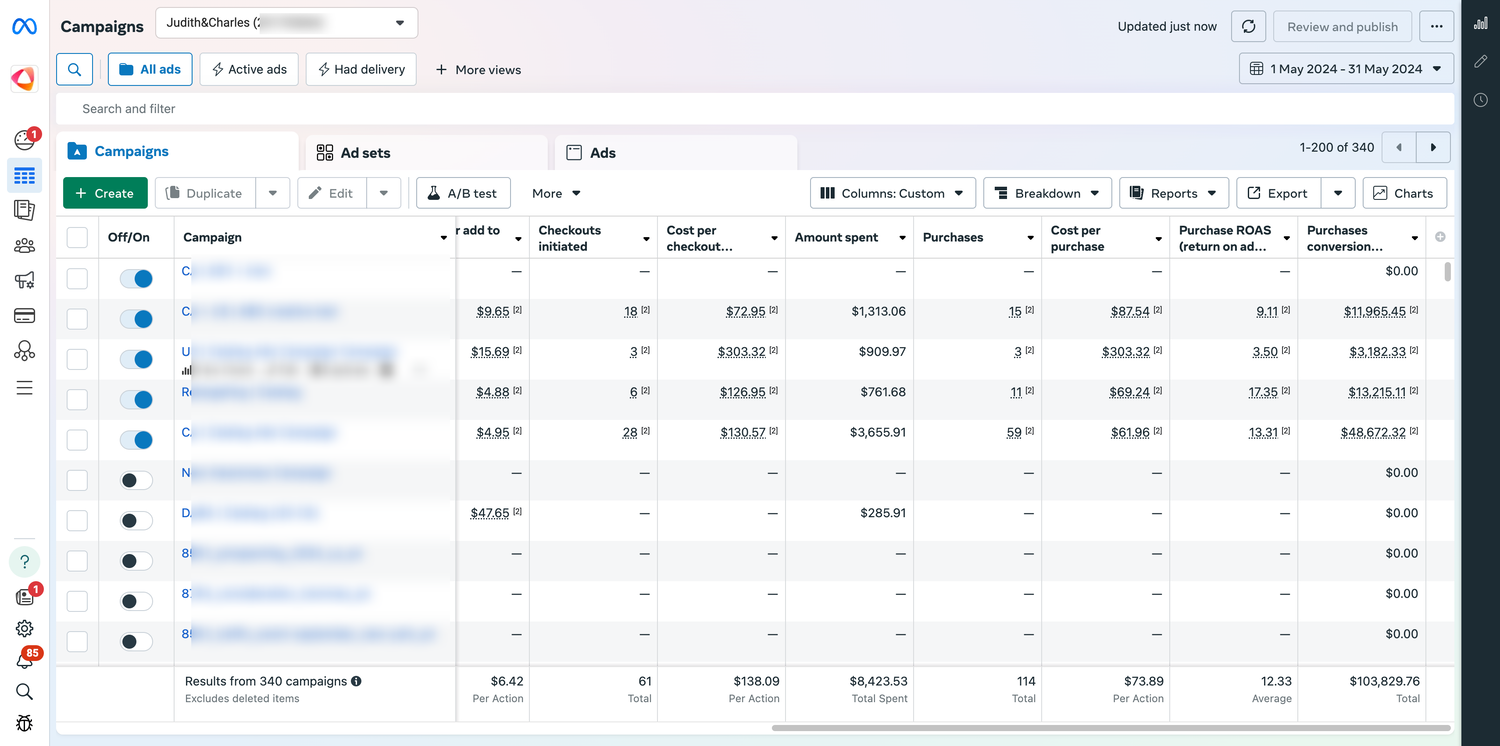The width and height of the screenshot is (1500, 746).
Task: Open Reports dropdown
Action: [1174, 193]
